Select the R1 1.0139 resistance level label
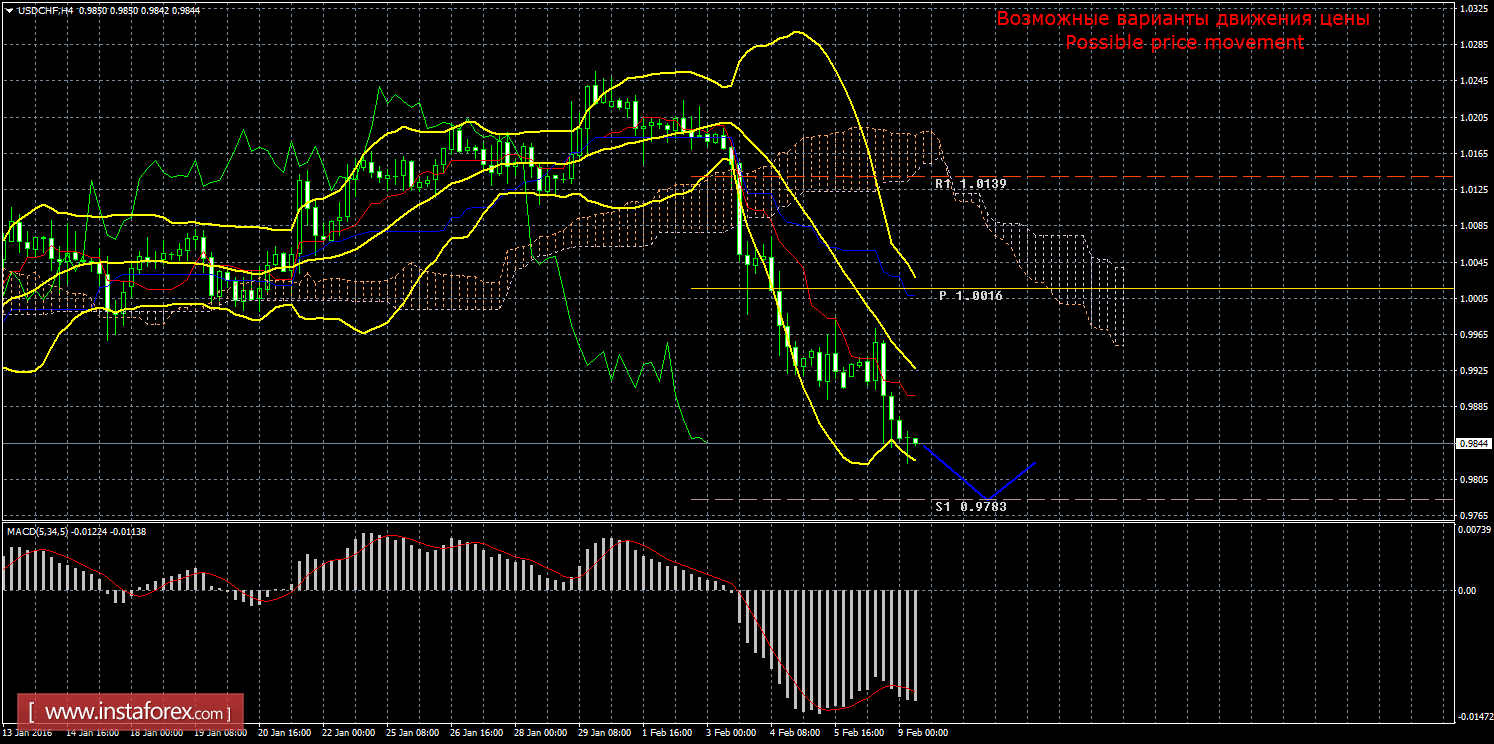 [970, 185]
